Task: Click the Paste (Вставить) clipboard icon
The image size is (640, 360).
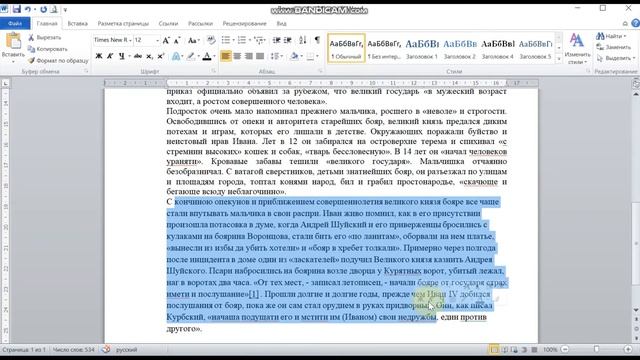Action: [13, 41]
